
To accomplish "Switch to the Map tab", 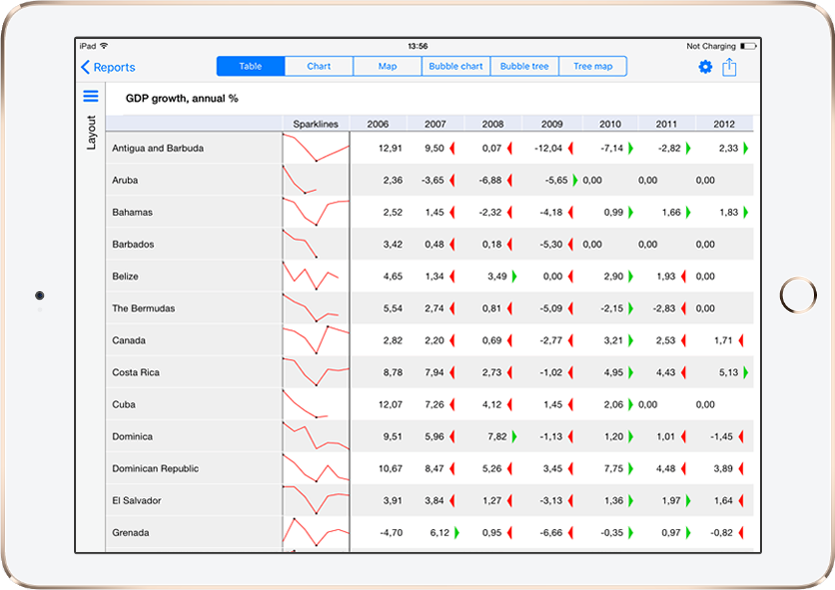I will coord(387,66).
